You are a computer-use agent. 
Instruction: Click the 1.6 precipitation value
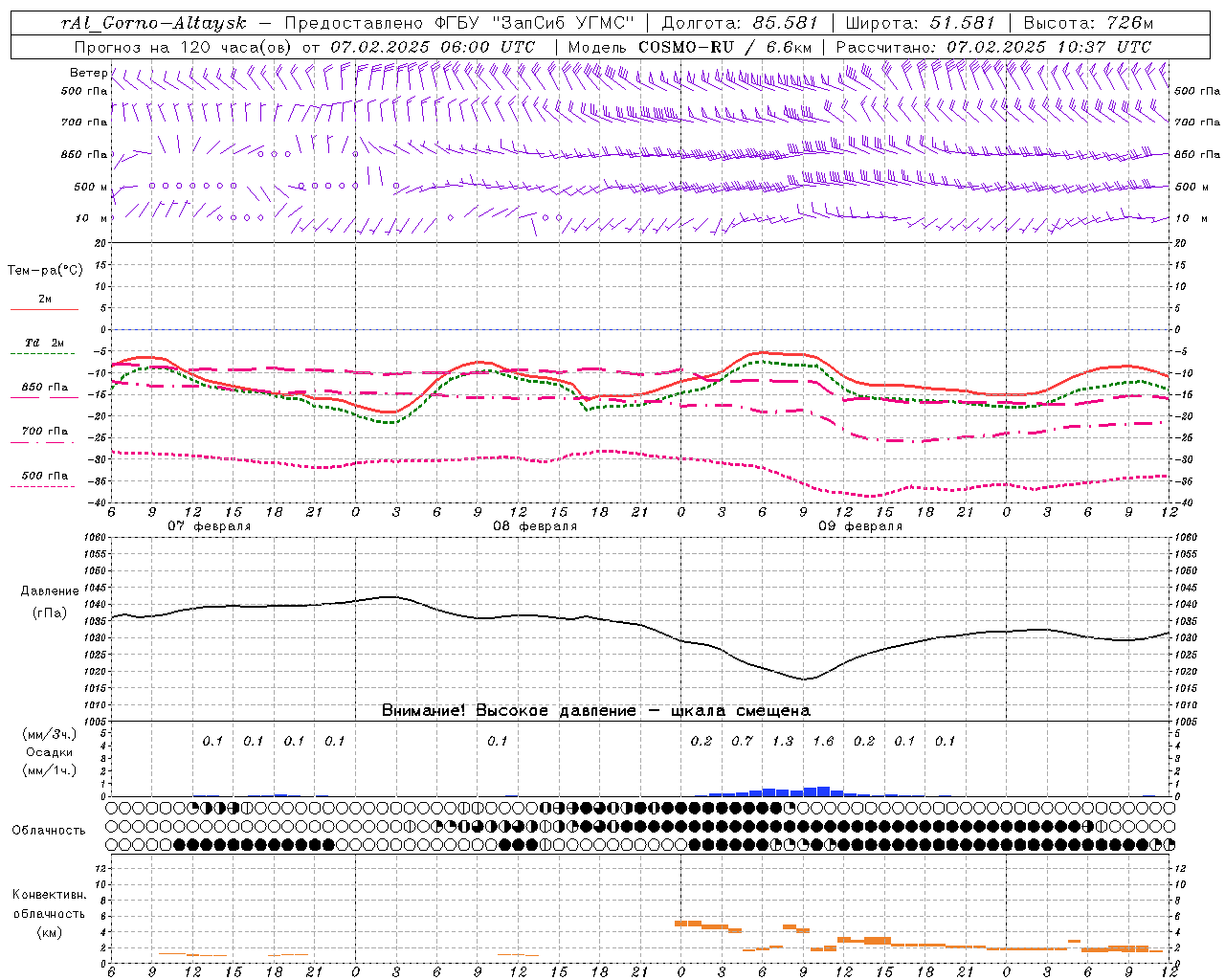(823, 741)
